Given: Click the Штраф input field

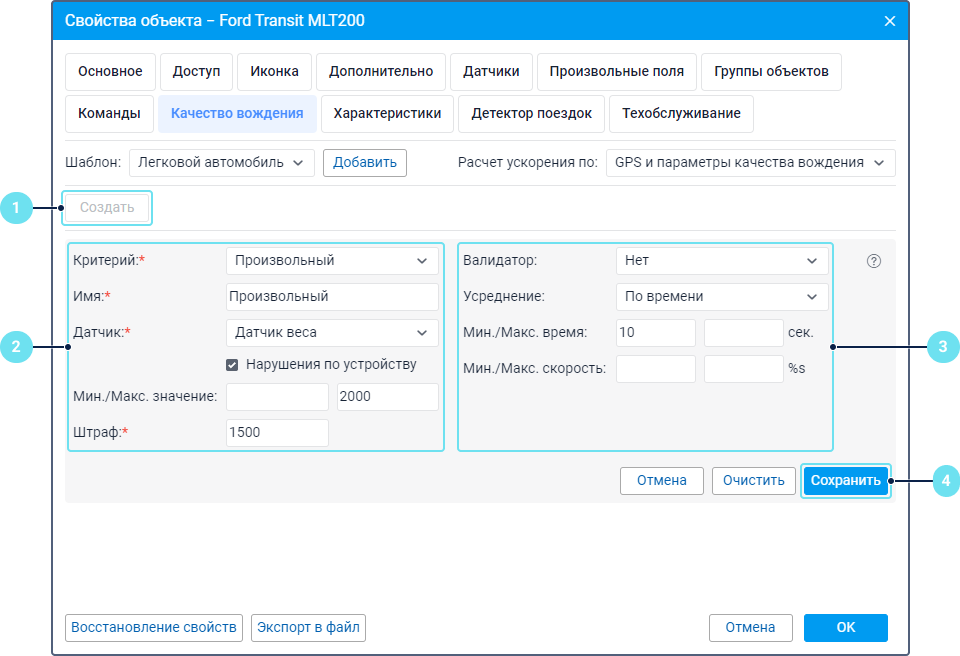Looking at the screenshot, I should [x=277, y=433].
